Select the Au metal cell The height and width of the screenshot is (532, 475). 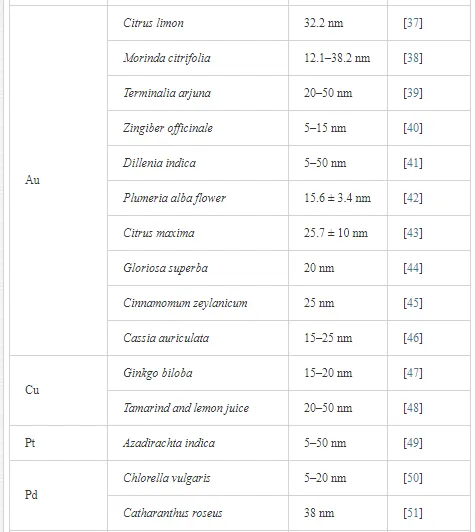coord(58,180)
